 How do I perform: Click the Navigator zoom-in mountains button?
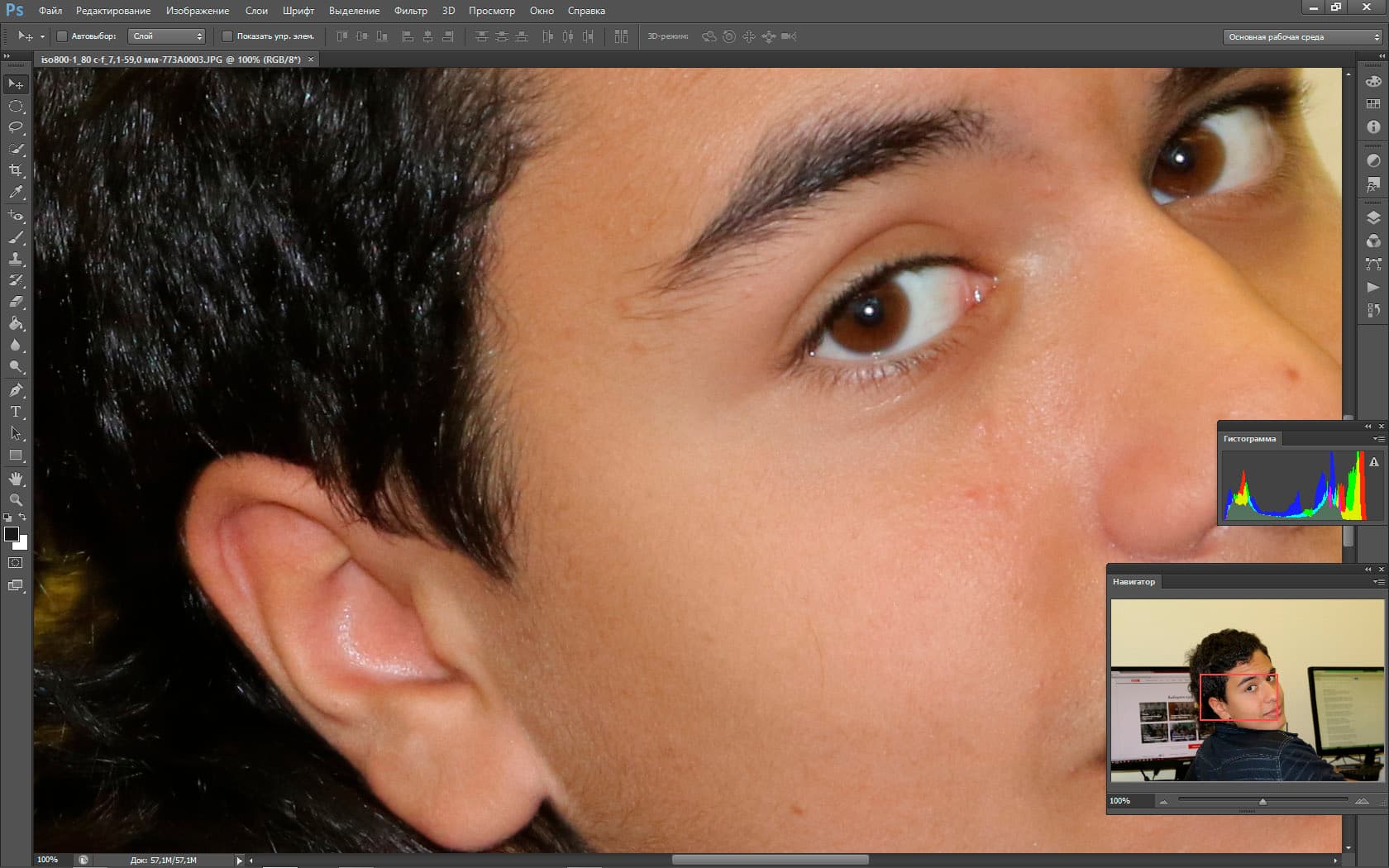1362,801
